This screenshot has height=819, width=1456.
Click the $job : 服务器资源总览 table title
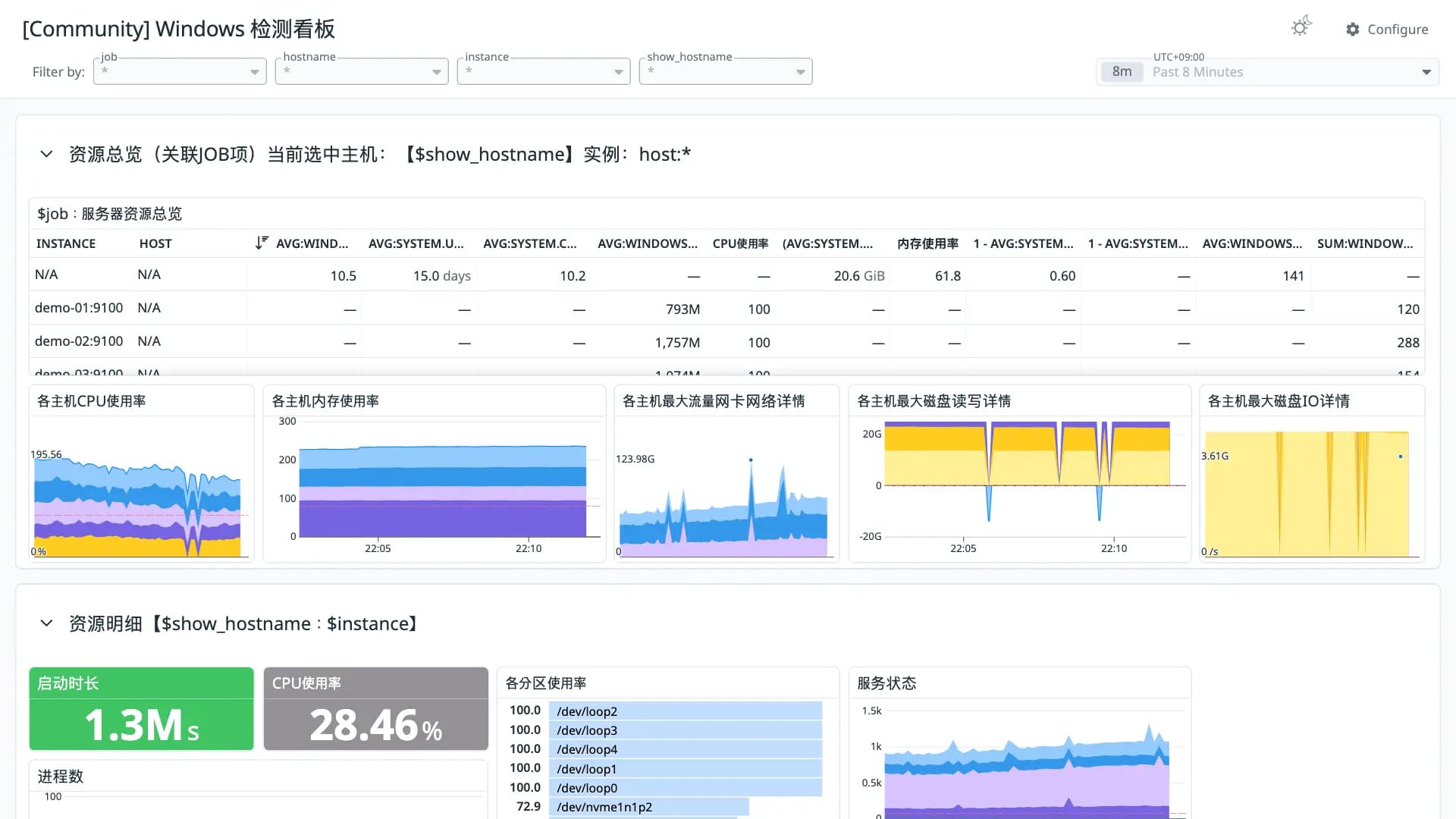click(x=110, y=214)
